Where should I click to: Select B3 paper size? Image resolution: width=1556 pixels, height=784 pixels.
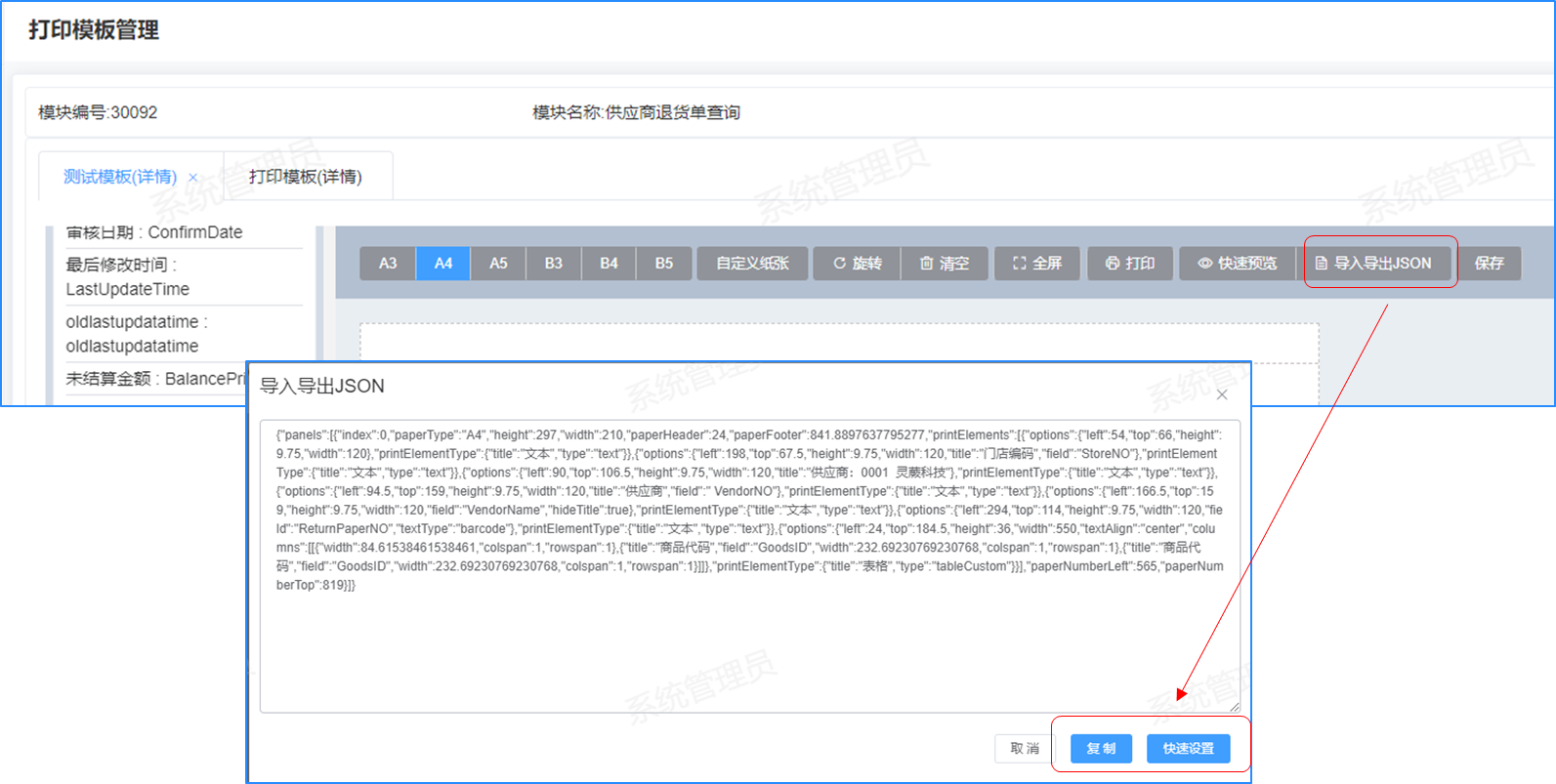tap(554, 264)
